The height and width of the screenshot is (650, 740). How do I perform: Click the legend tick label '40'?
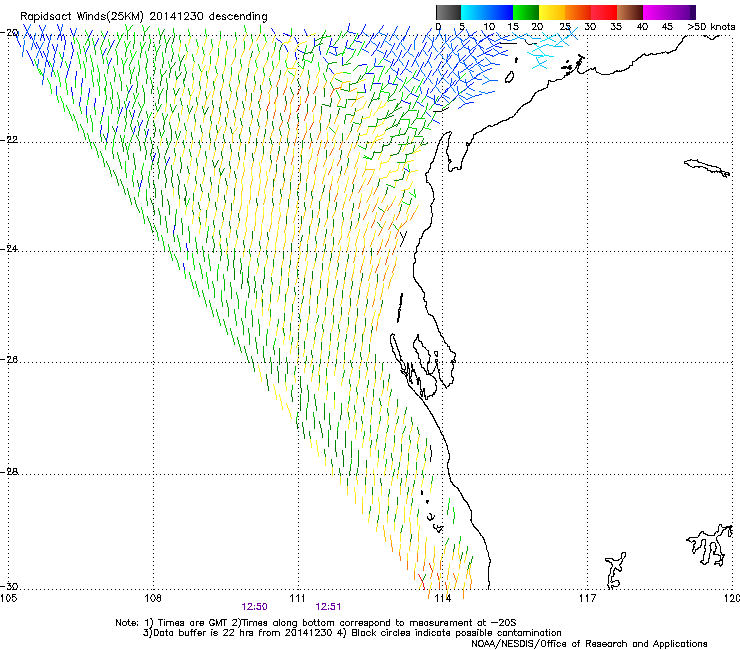(x=642, y=27)
